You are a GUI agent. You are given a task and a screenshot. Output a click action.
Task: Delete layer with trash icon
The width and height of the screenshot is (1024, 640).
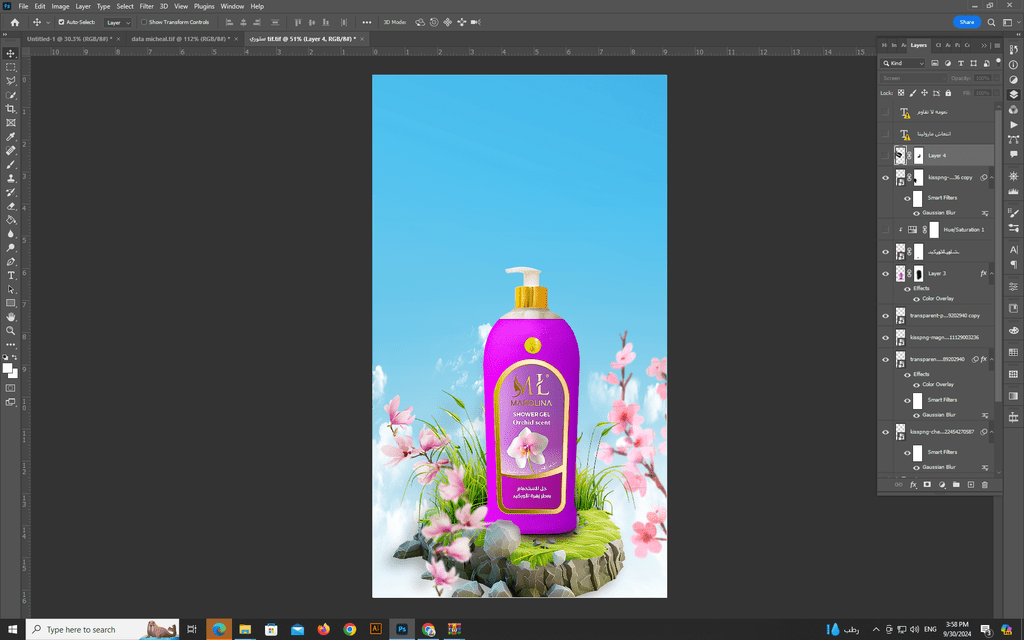[x=985, y=485]
